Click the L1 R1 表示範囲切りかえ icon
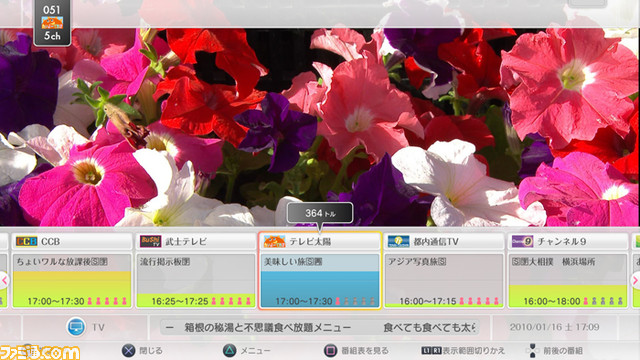 [x=431, y=350]
